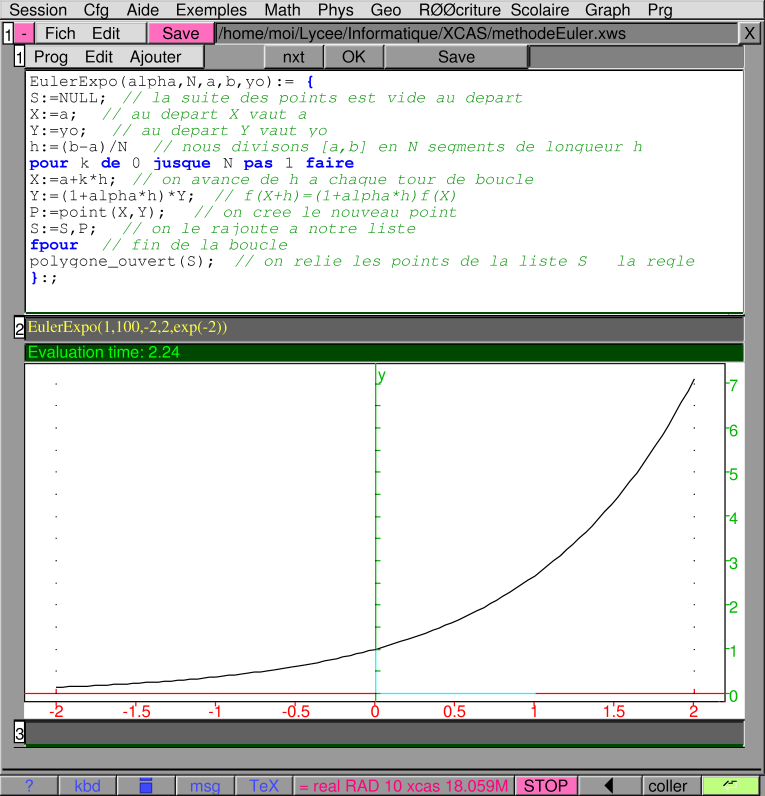
Task: Click the blue square icon button
Action: [x=146, y=786]
